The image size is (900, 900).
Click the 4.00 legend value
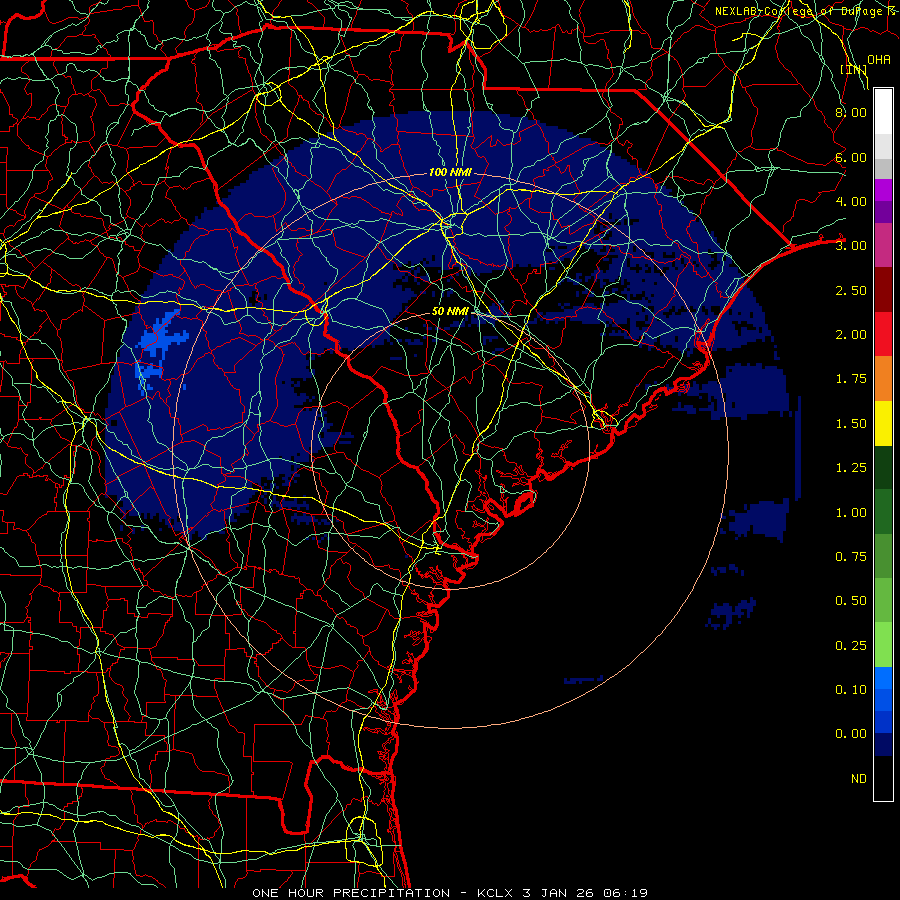click(x=851, y=201)
